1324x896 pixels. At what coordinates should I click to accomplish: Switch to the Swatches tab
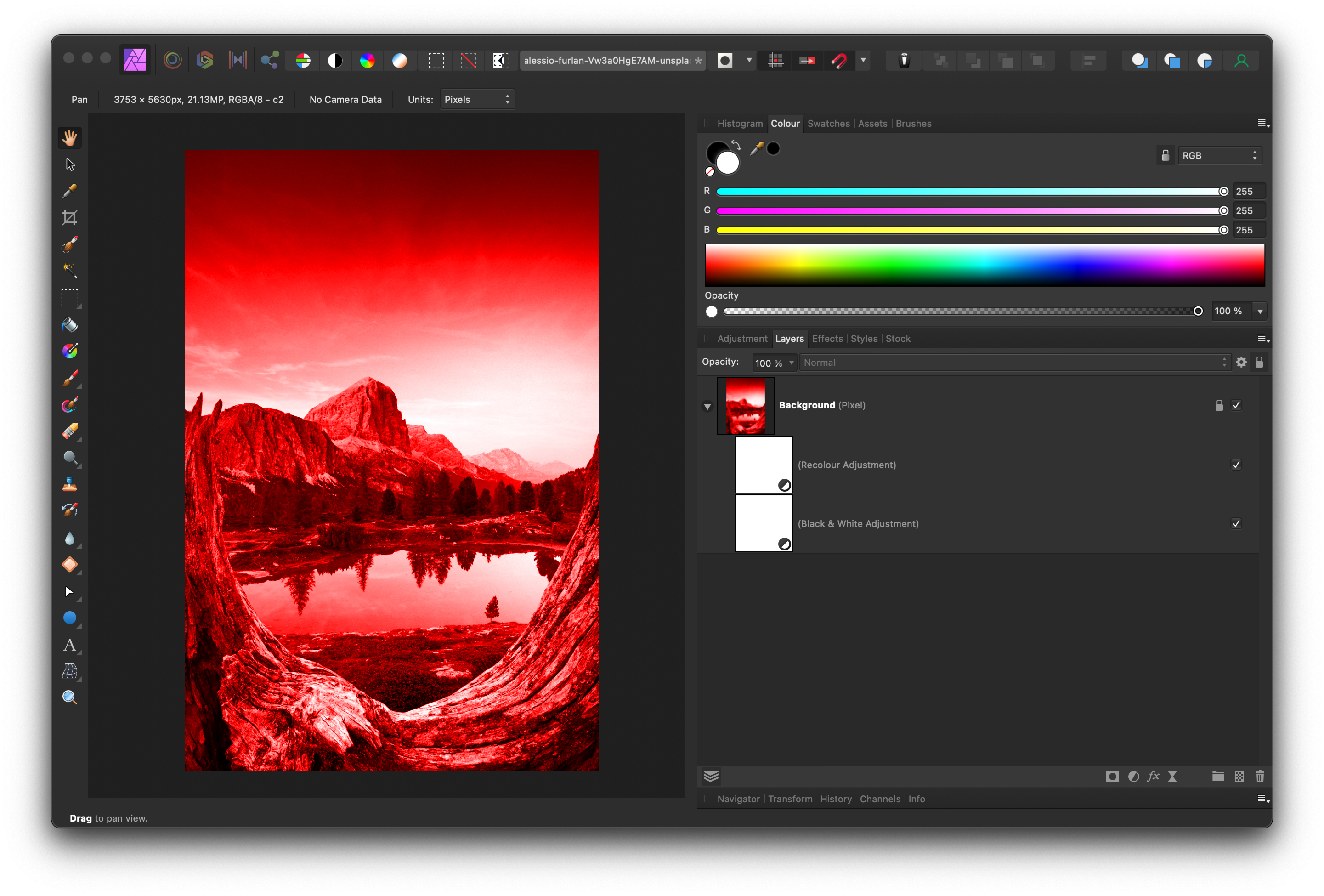click(x=828, y=124)
